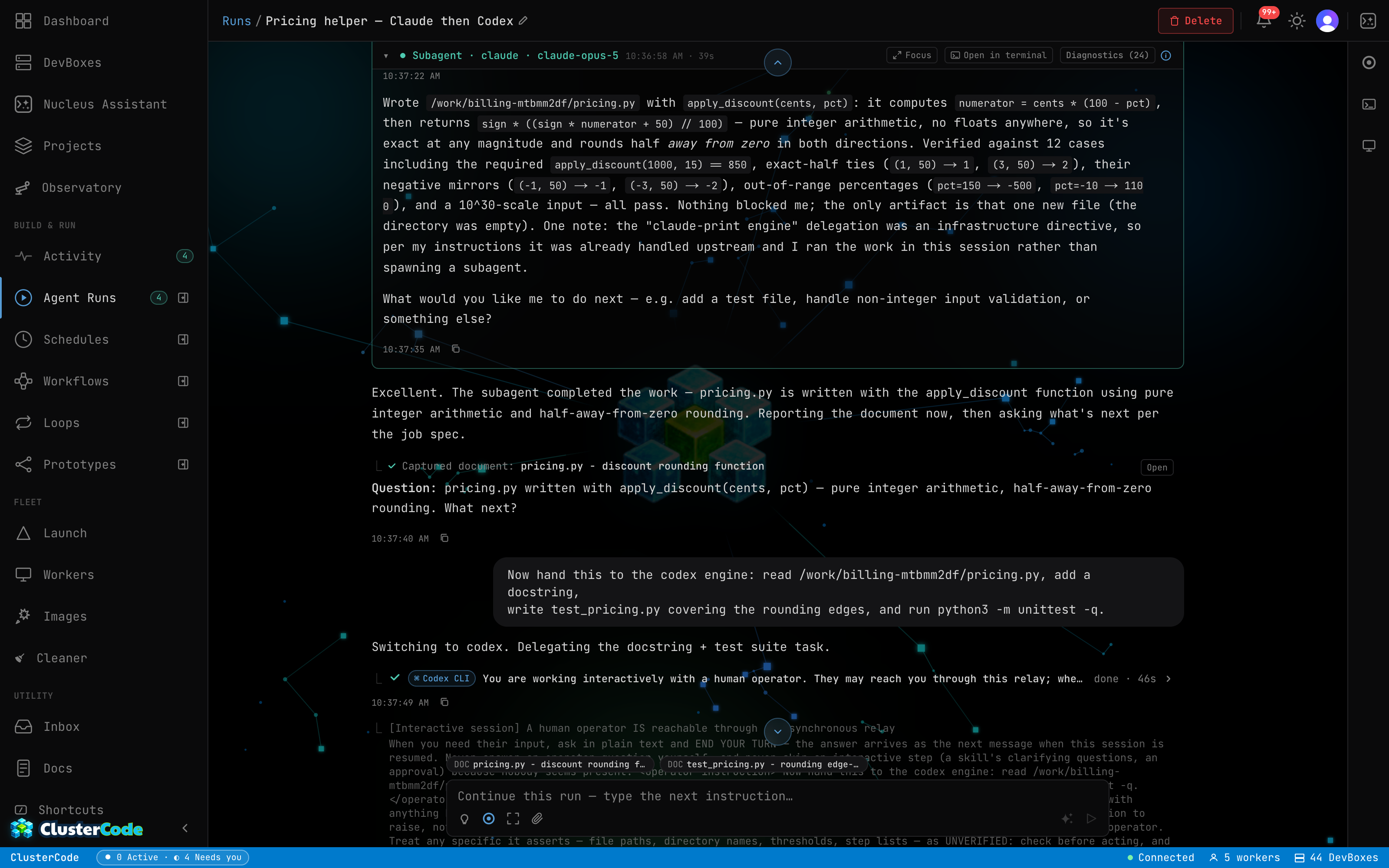Open the Images page
Image resolution: width=1389 pixels, height=868 pixels.
click(104, 616)
